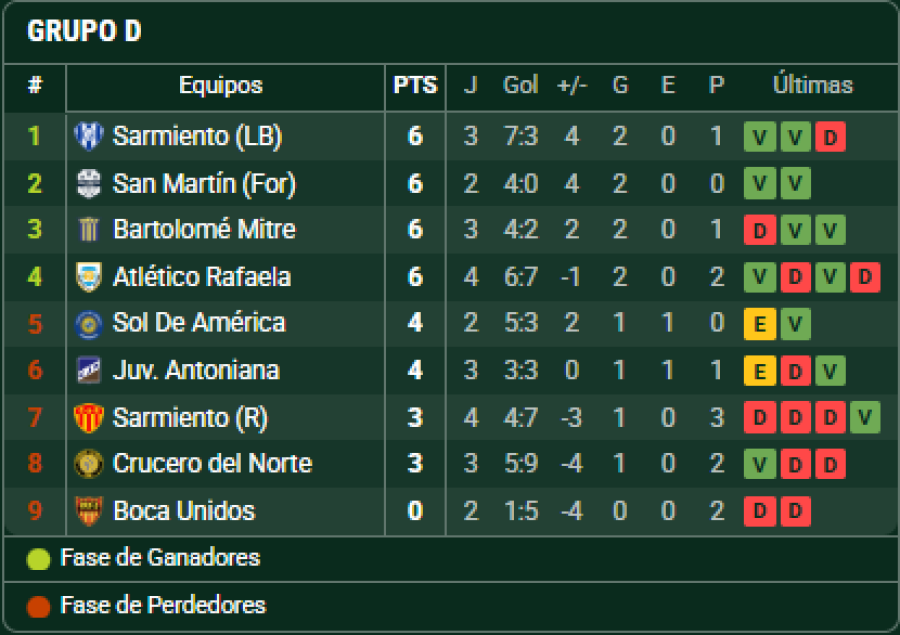Click the Crucero del Norte team crest
This screenshot has width=900, height=635.
click(x=88, y=464)
